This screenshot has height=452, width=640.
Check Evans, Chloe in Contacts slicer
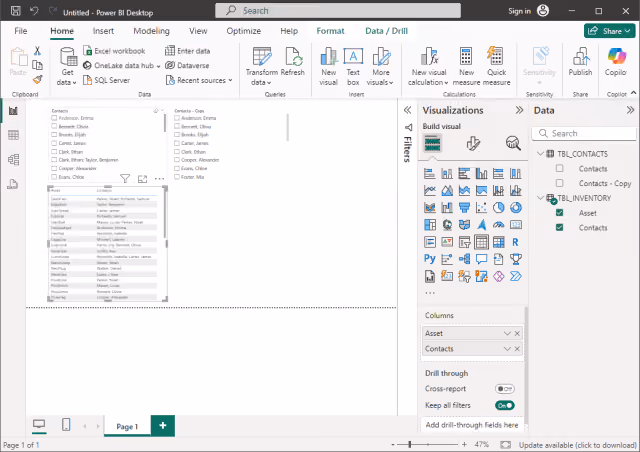[54, 177]
